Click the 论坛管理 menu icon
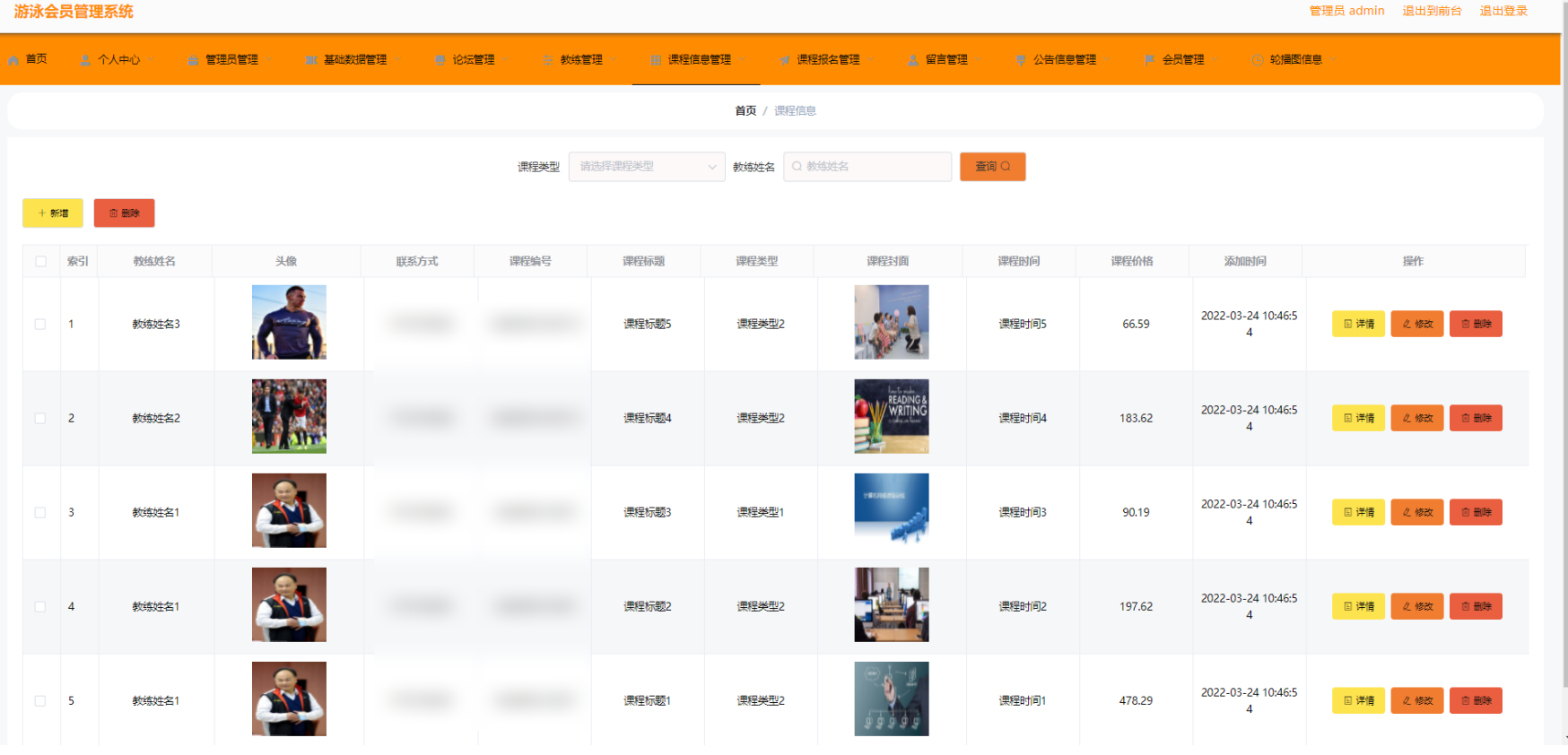This screenshot has height=755, width=1568. tap(440, 60)
